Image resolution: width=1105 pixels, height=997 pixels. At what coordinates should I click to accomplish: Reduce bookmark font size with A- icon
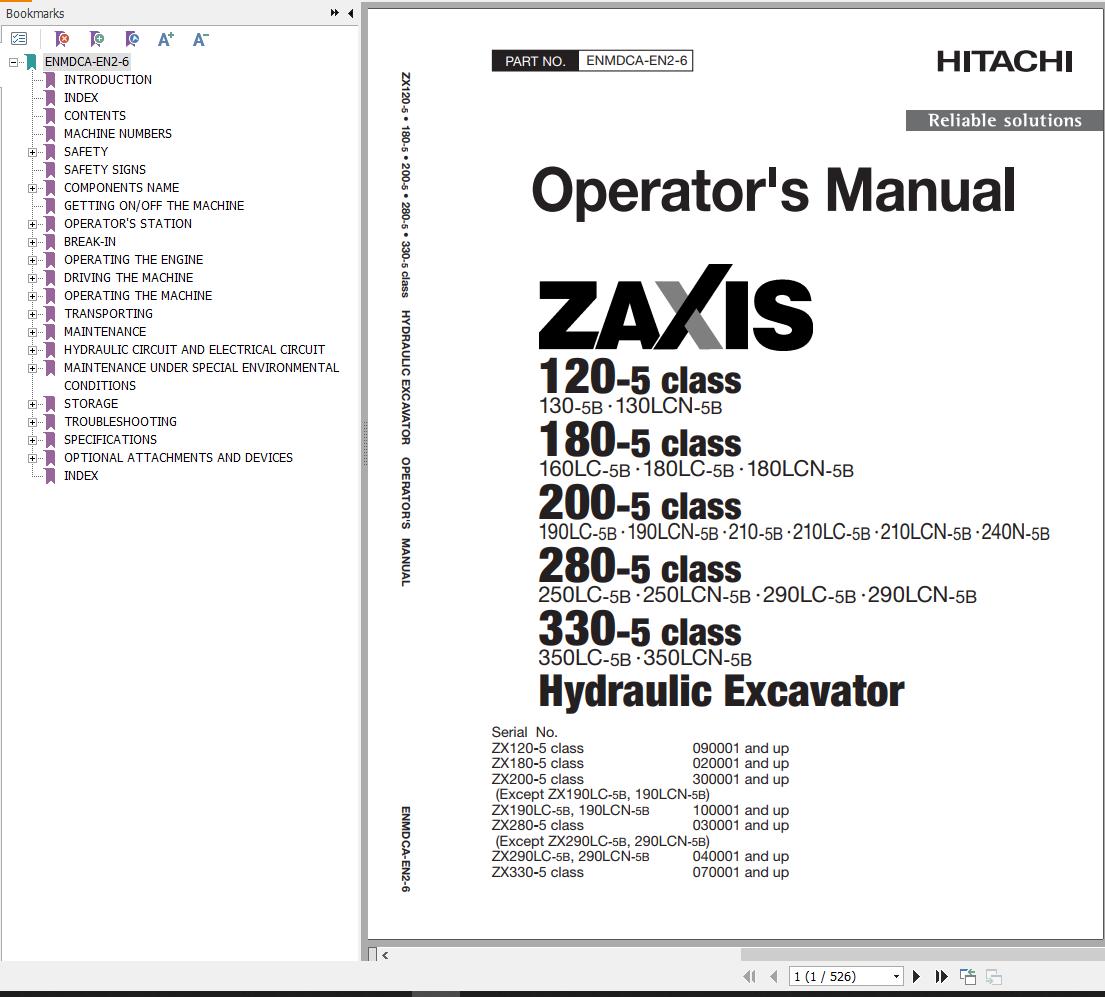click(200, 39)
